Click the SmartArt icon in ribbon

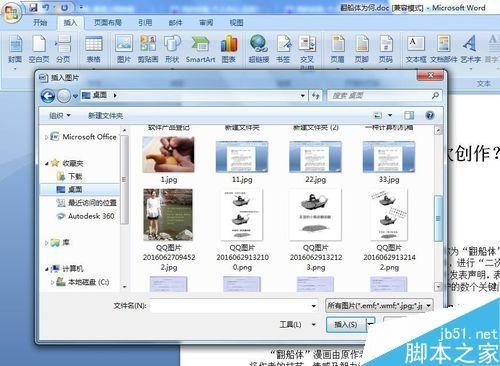point(200,49)
